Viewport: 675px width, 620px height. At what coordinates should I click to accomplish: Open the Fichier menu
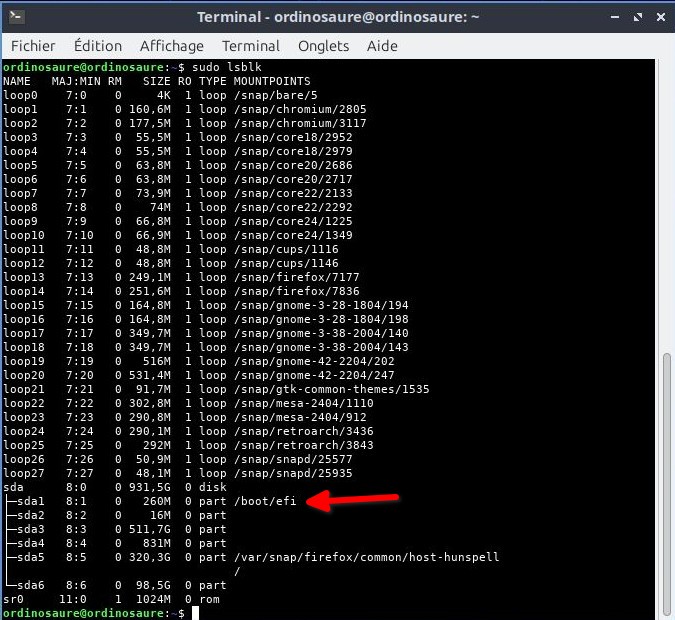point(33,46)
